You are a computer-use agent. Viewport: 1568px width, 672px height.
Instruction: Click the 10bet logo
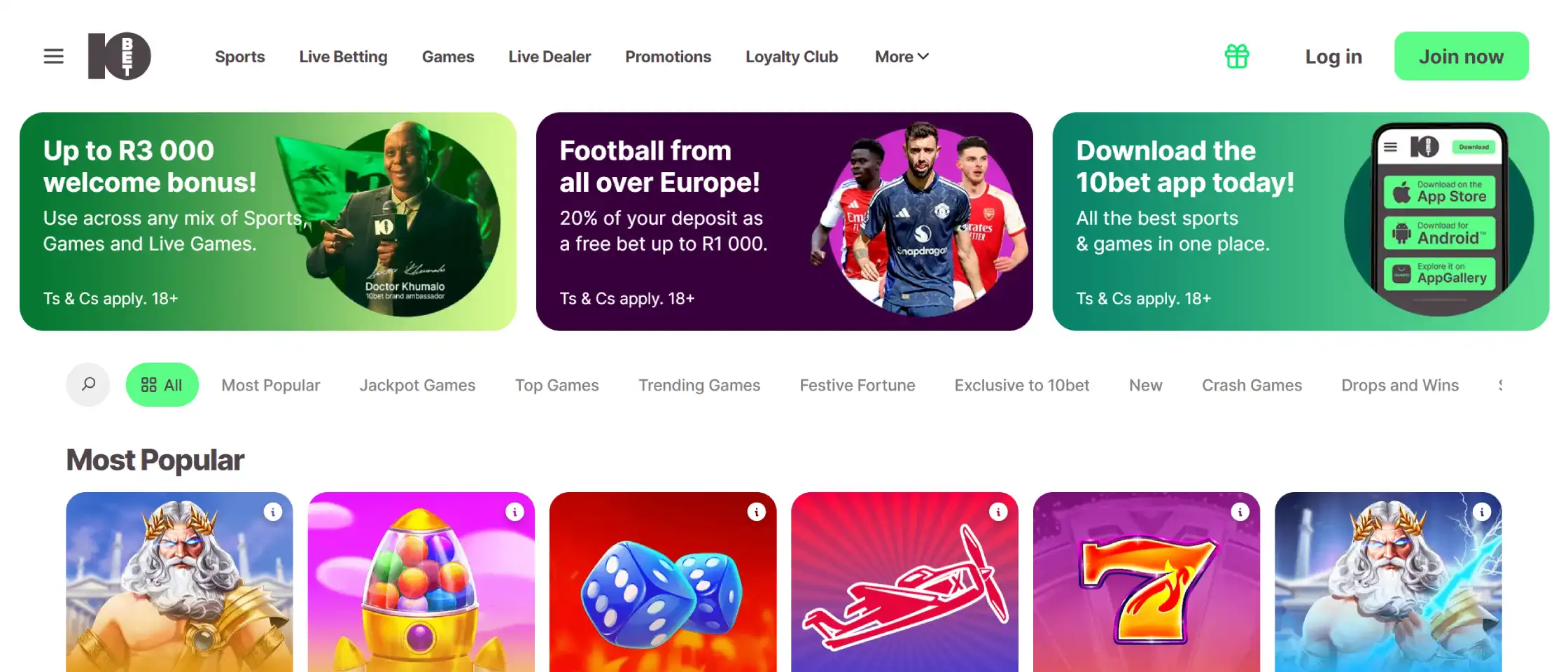coord(119,56)
